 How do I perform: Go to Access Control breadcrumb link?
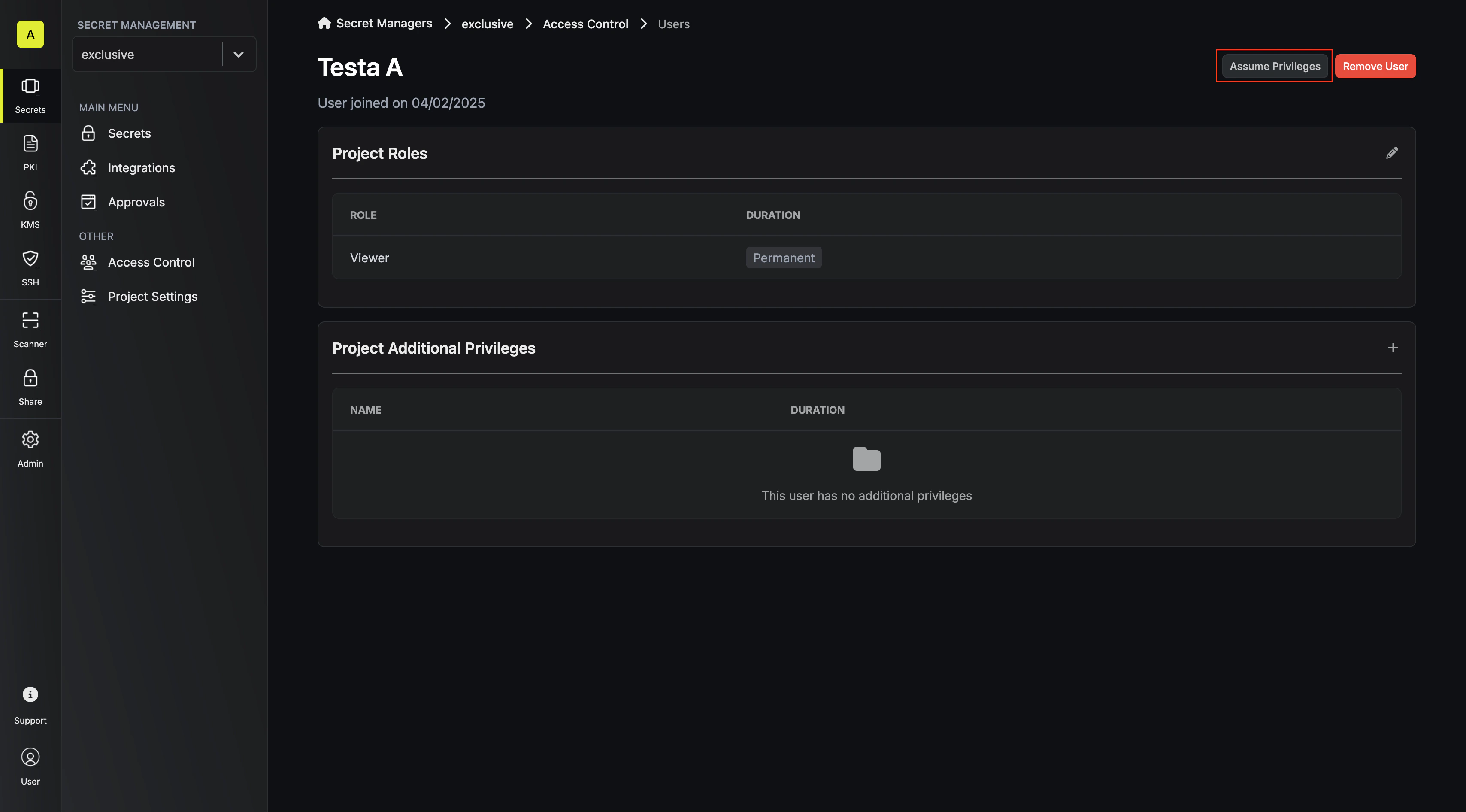click(x=585, y=24)
